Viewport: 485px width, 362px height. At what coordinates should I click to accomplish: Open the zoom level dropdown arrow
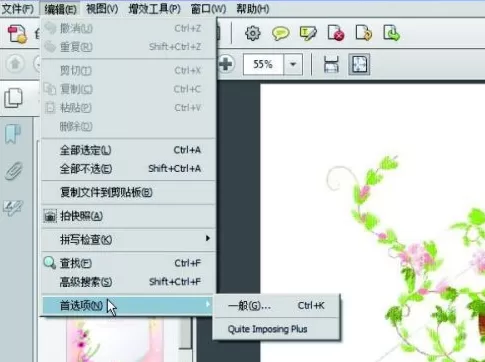pyautogui.click(x=293, y=64)
